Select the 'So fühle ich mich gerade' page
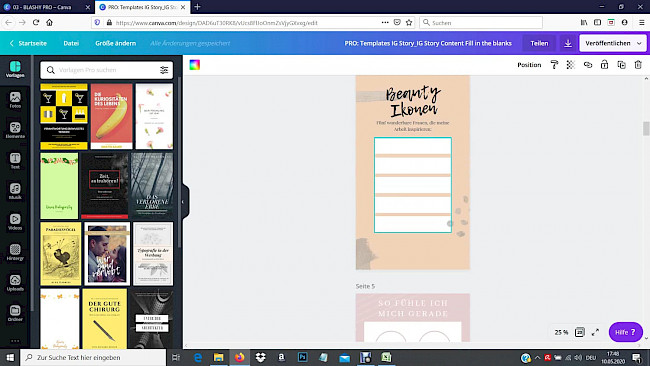Screen dimensions: 650x366 click(x=413, y=318)
